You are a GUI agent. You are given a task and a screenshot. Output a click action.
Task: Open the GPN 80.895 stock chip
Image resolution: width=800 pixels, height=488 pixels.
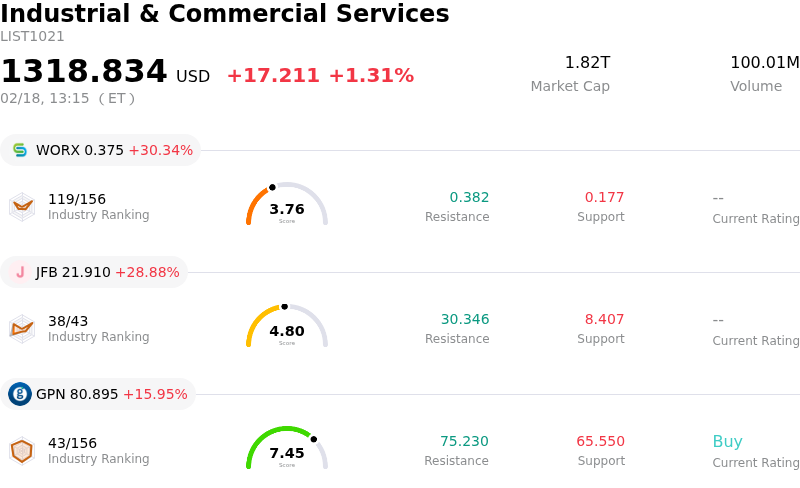pyautogui.click(x=98, y=394)
